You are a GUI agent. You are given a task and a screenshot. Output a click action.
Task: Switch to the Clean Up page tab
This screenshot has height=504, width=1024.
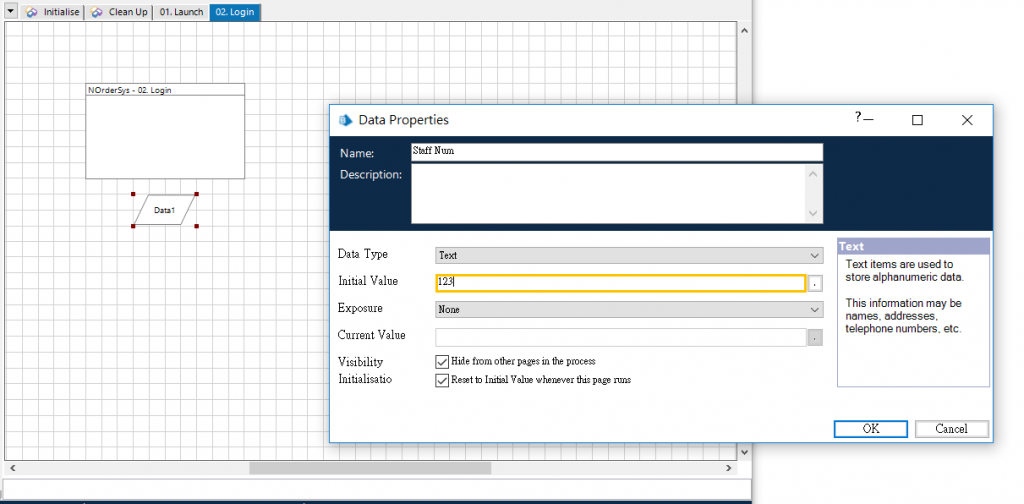(x=118, y=12)
